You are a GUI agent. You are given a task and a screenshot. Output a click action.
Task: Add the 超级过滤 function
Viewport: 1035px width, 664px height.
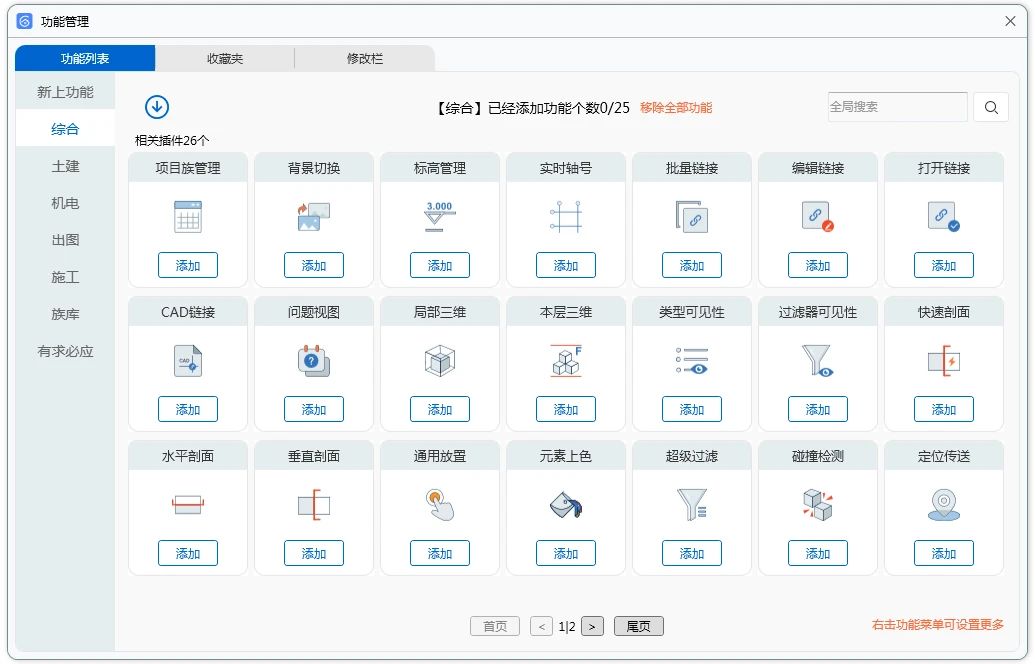click(692, 553)
